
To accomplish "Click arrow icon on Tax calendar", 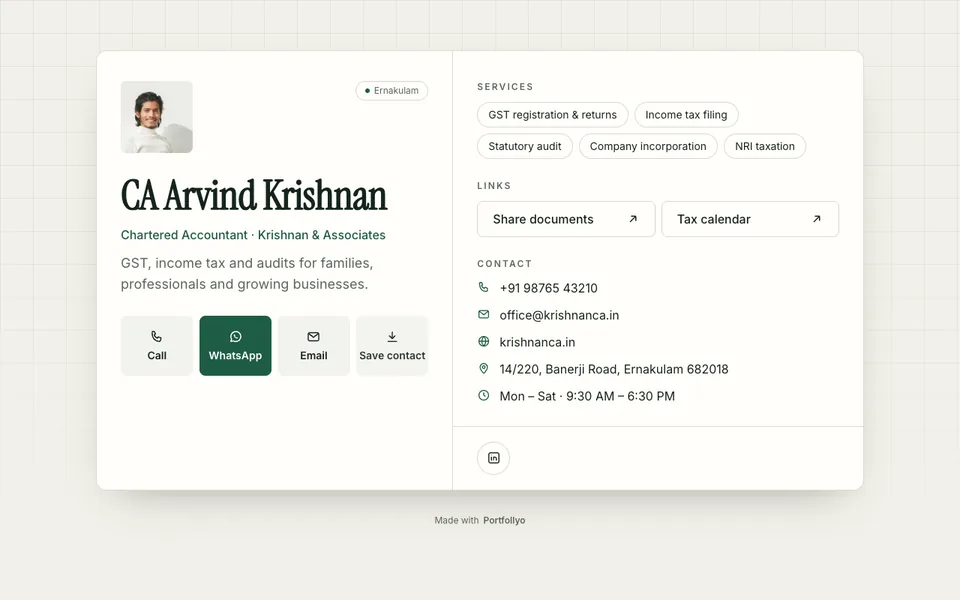I will point(817,219).
